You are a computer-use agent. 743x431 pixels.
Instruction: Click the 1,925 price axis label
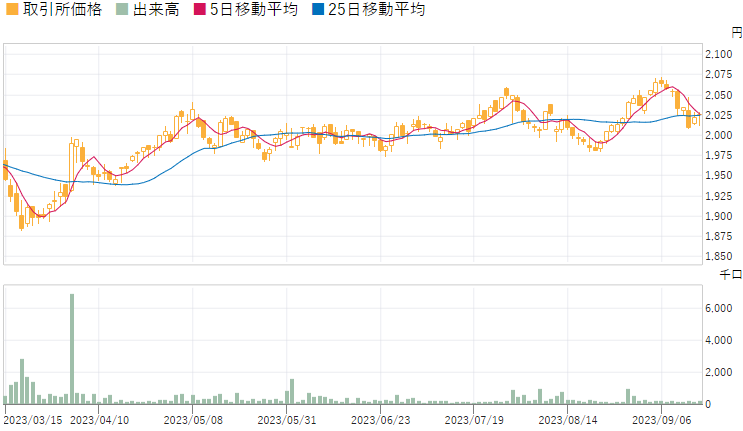[x=719, y=196]
